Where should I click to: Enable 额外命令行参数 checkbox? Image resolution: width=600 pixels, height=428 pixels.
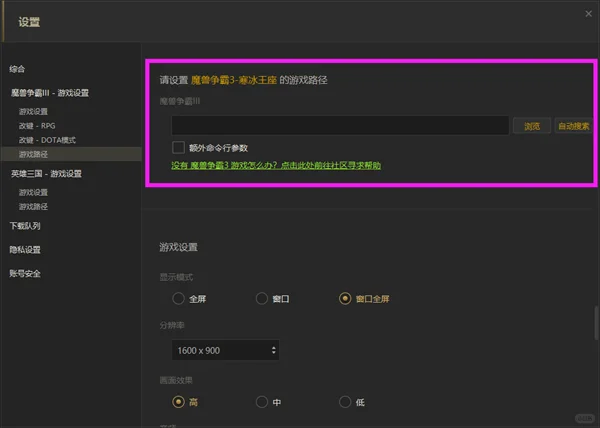click(x=178, y=148)
